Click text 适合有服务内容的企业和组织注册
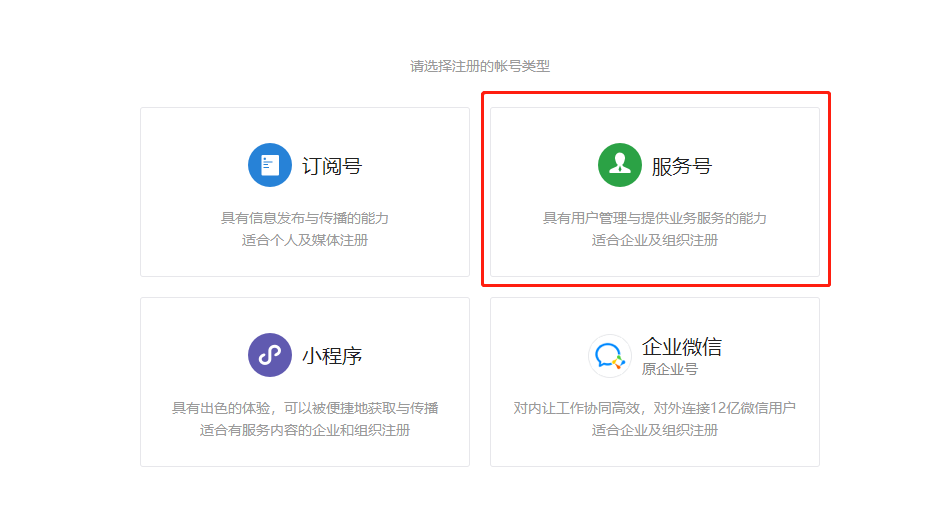This screenshot has height=524, width=929. (305, 430)
